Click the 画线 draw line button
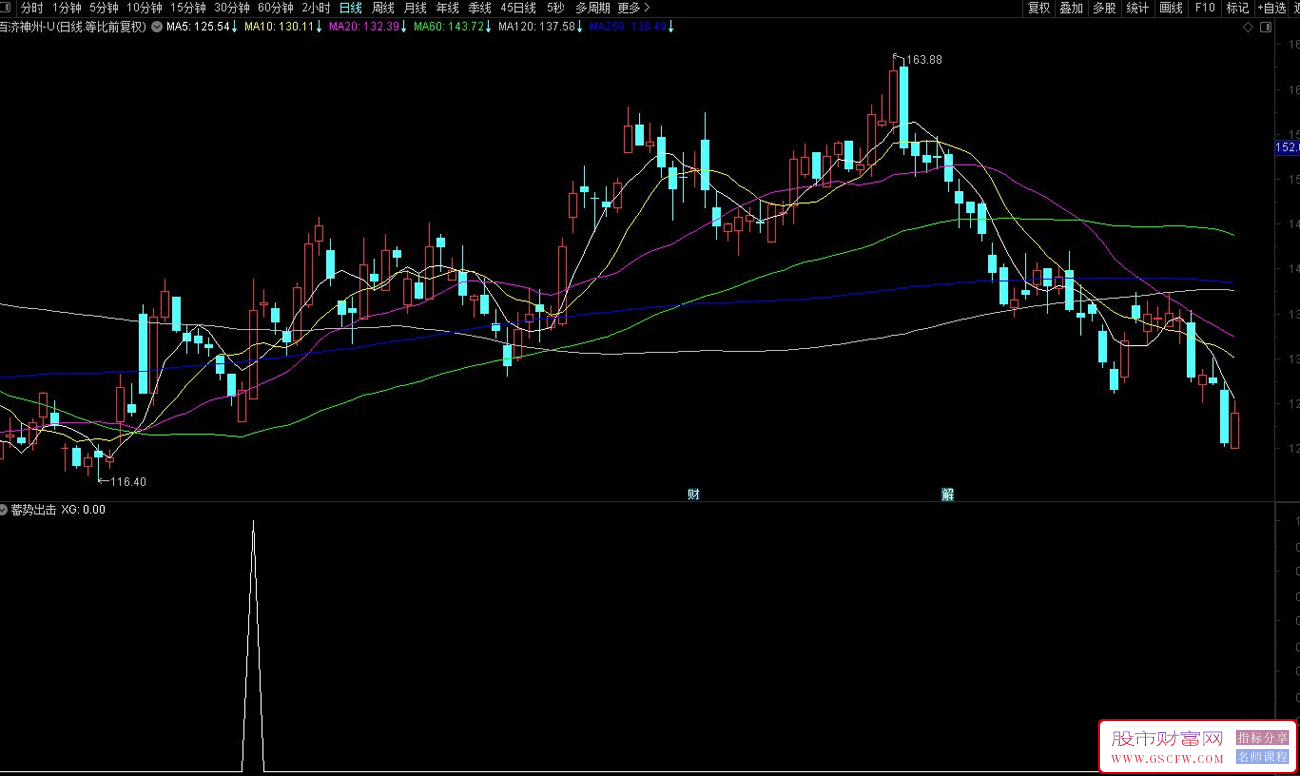Viewport: 1300px width, 776px height. [x=1171, y=8]
